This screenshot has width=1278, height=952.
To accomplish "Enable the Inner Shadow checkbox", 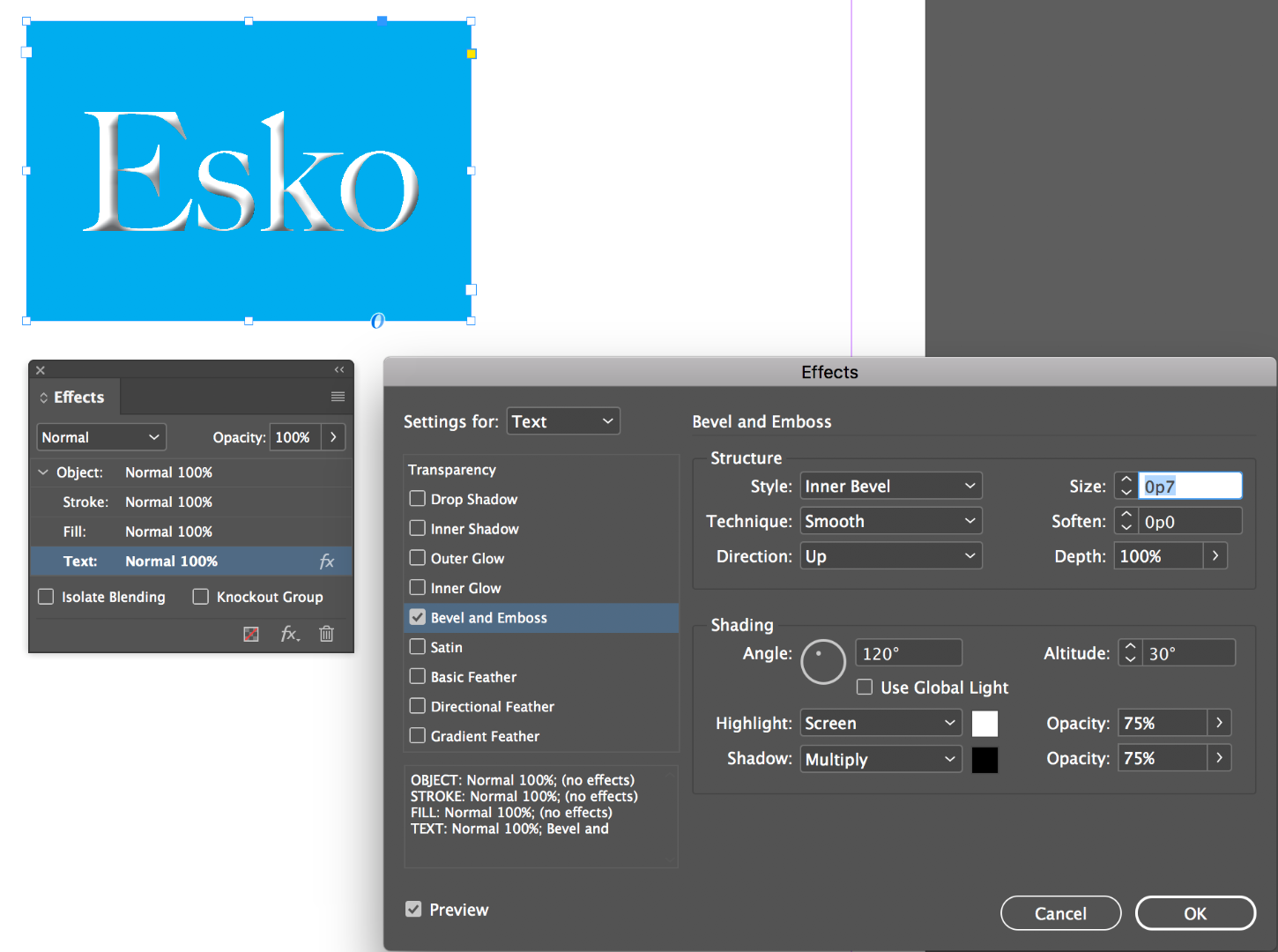I will (x=418, y=529).
